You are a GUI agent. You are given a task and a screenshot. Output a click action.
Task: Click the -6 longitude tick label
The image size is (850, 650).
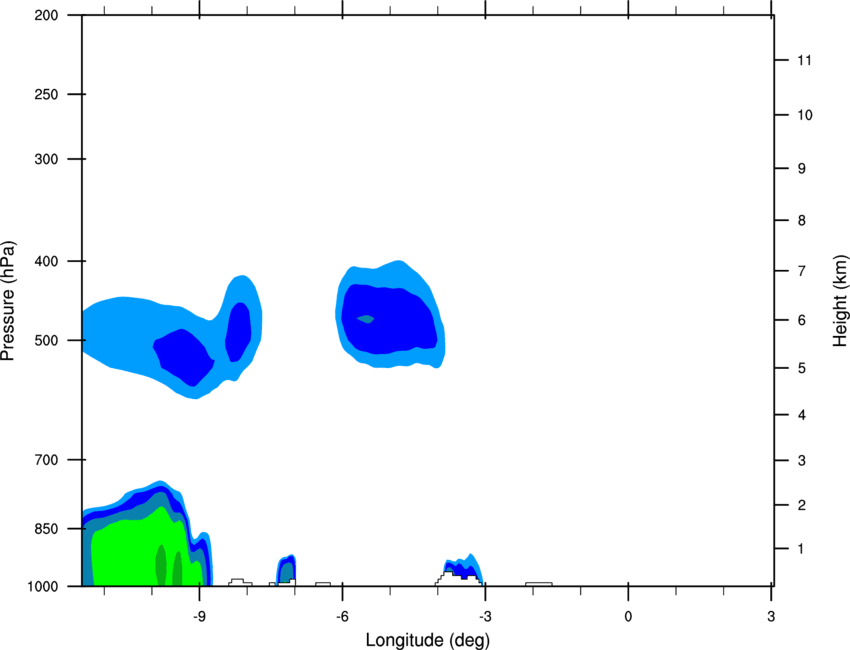[x=342, y=616]
